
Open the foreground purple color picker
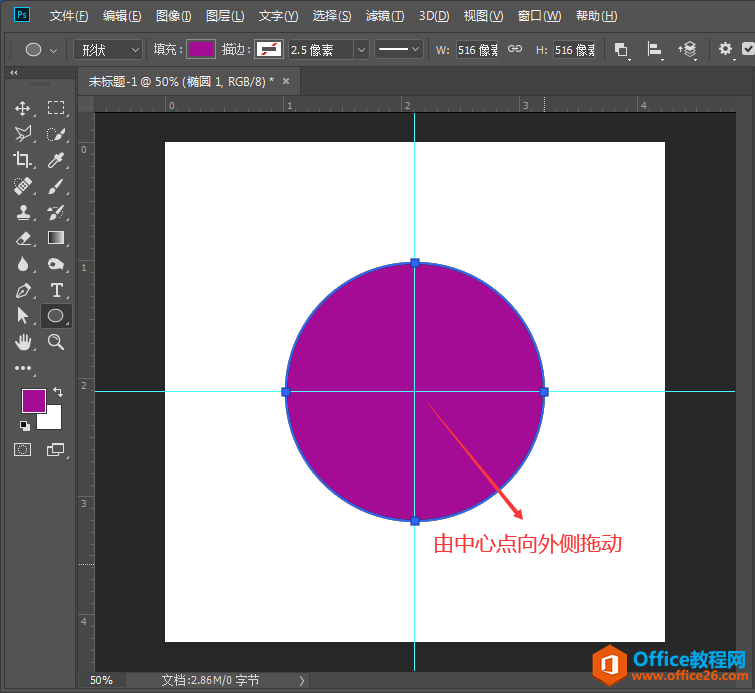[34, 401]
